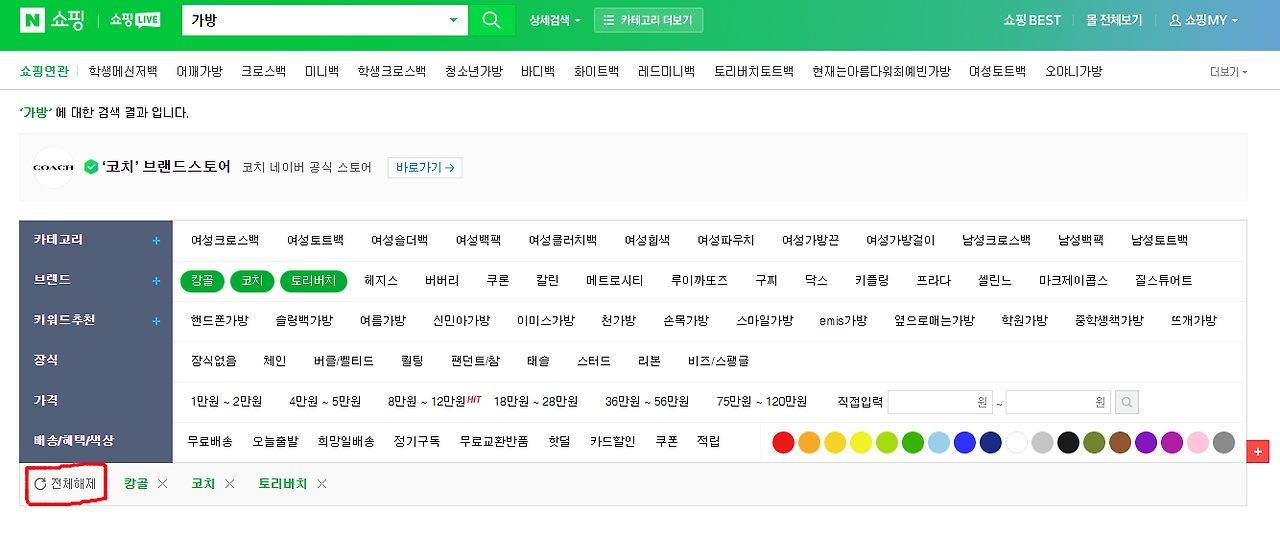Select the navy color swatch
1280x536 pixels.
point(991,443)
